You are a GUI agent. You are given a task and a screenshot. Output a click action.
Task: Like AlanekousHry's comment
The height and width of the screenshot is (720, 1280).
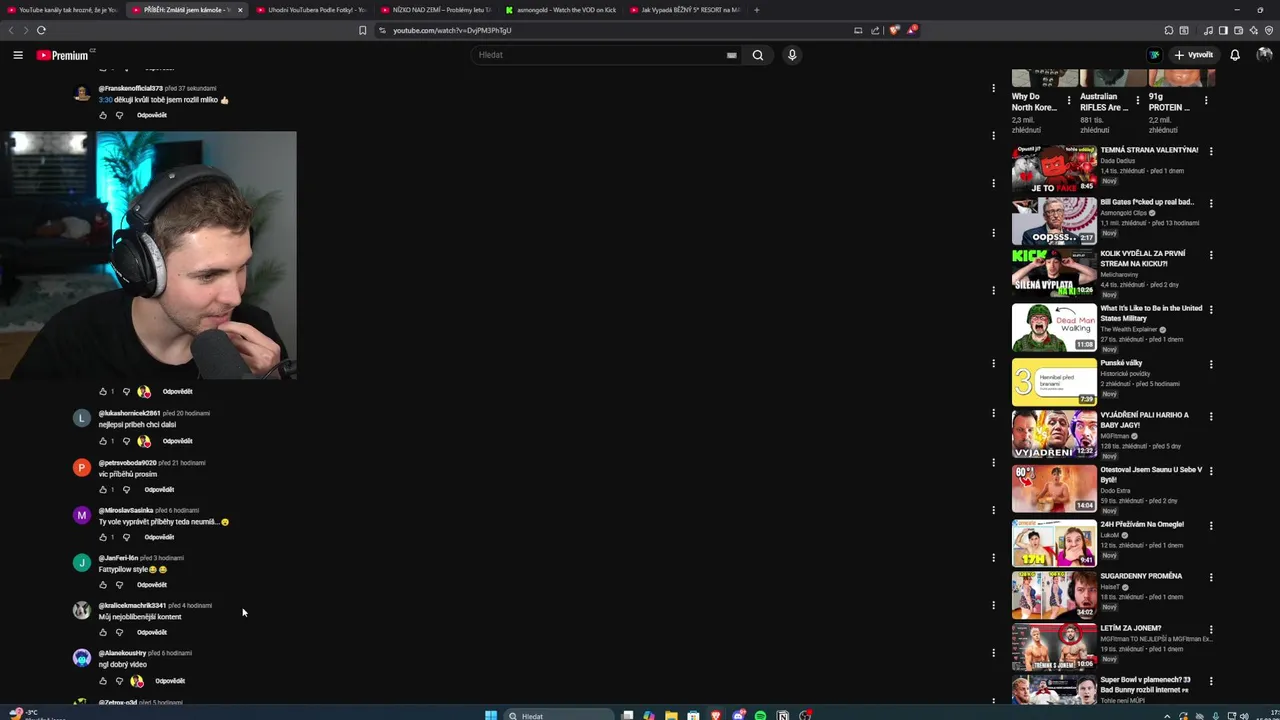[102, 681]
